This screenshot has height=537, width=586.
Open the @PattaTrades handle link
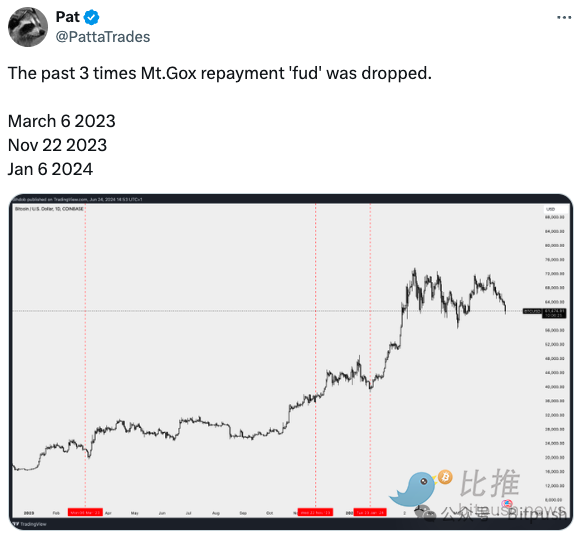coord(103,37)
